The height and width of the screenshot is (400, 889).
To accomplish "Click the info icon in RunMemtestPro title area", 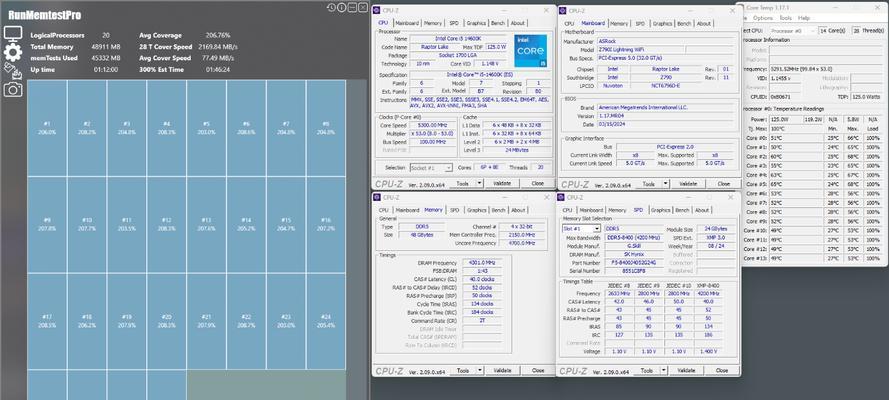I will [342, 7].
